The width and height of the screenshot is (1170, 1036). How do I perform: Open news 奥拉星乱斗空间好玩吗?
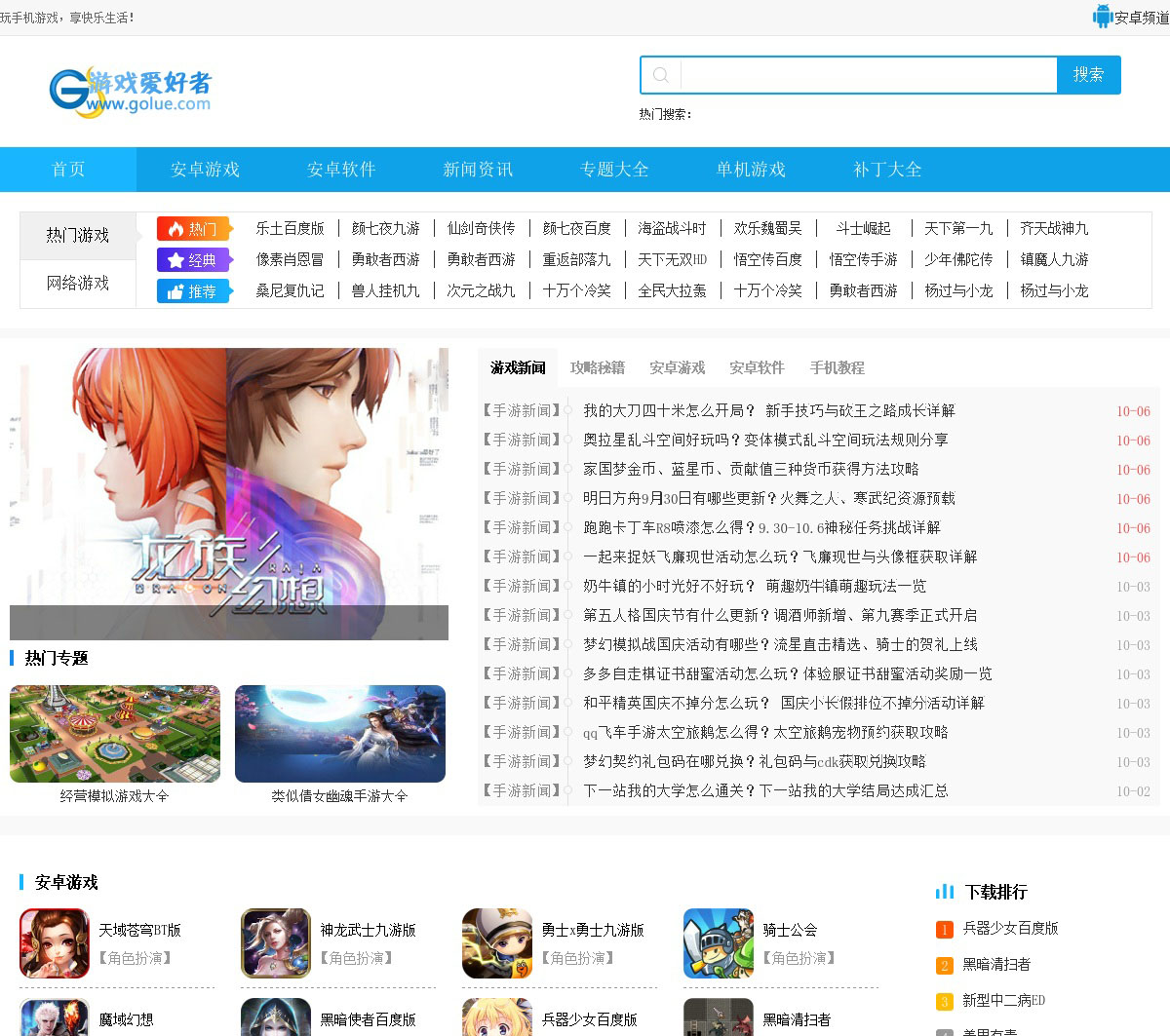coord(765,440)
